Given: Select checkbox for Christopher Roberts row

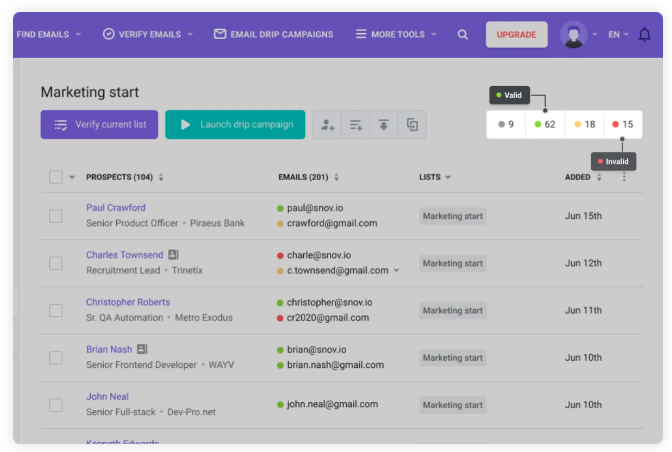Looking at the screenshot, I should point(56,310).
